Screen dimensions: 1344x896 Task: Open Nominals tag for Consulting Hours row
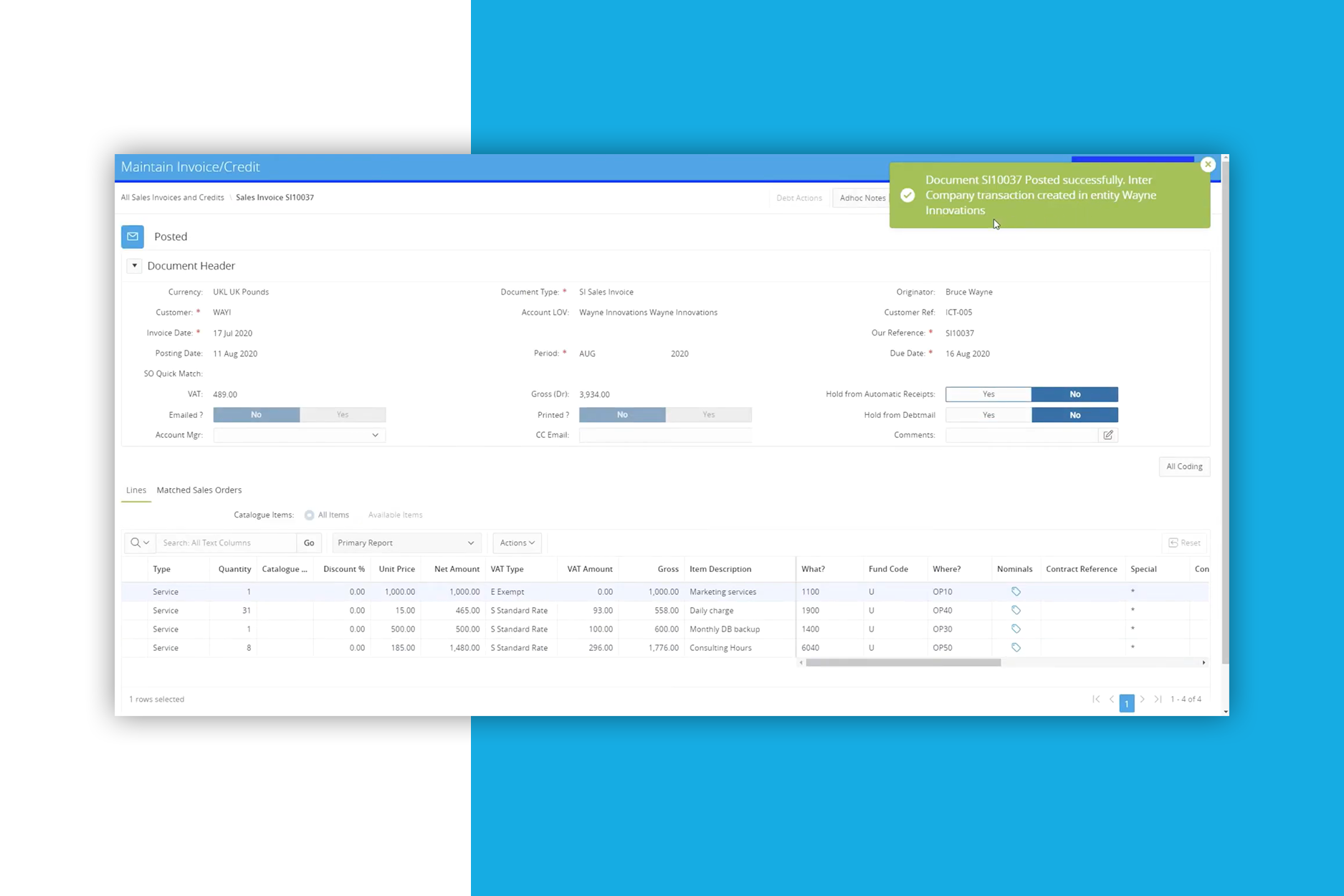click(1016, 647)
